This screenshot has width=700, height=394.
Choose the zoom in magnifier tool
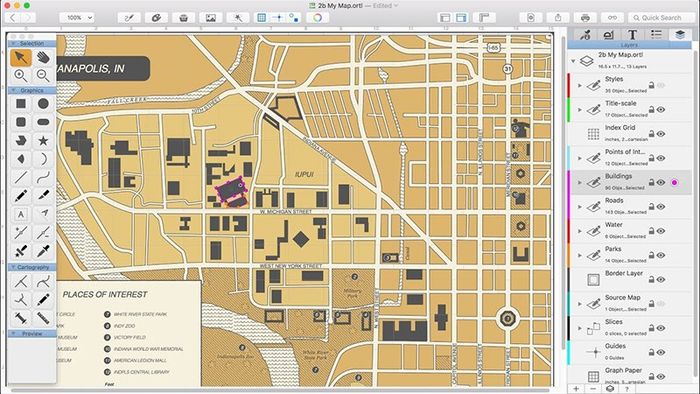[x=21, y=75]
